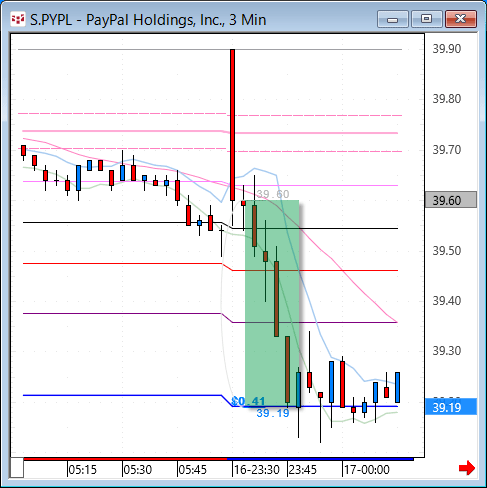
Task: Click the 39.40 price axis label
Action: 447,301
